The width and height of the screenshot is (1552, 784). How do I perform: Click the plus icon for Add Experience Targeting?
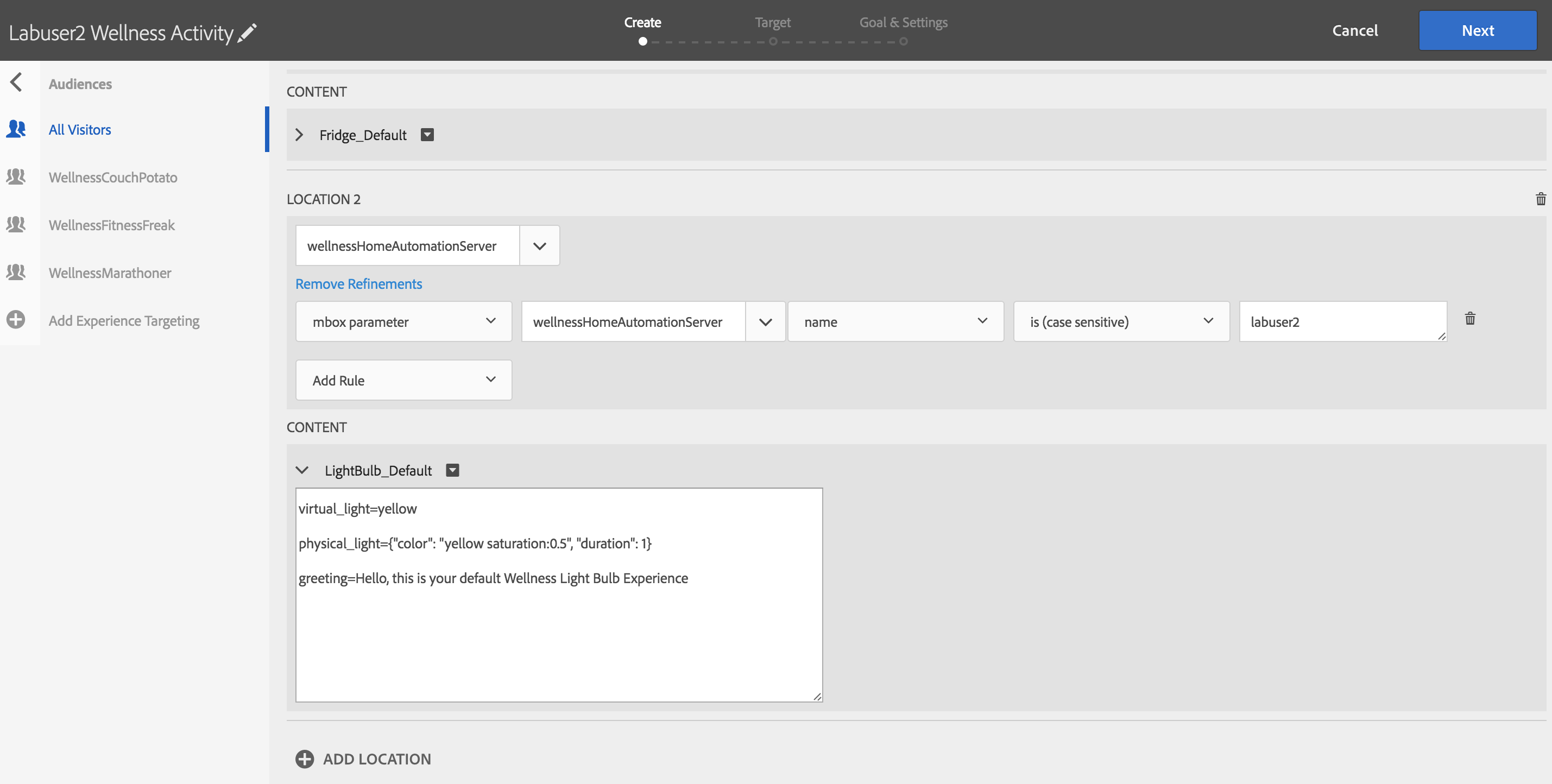point(16,320)
